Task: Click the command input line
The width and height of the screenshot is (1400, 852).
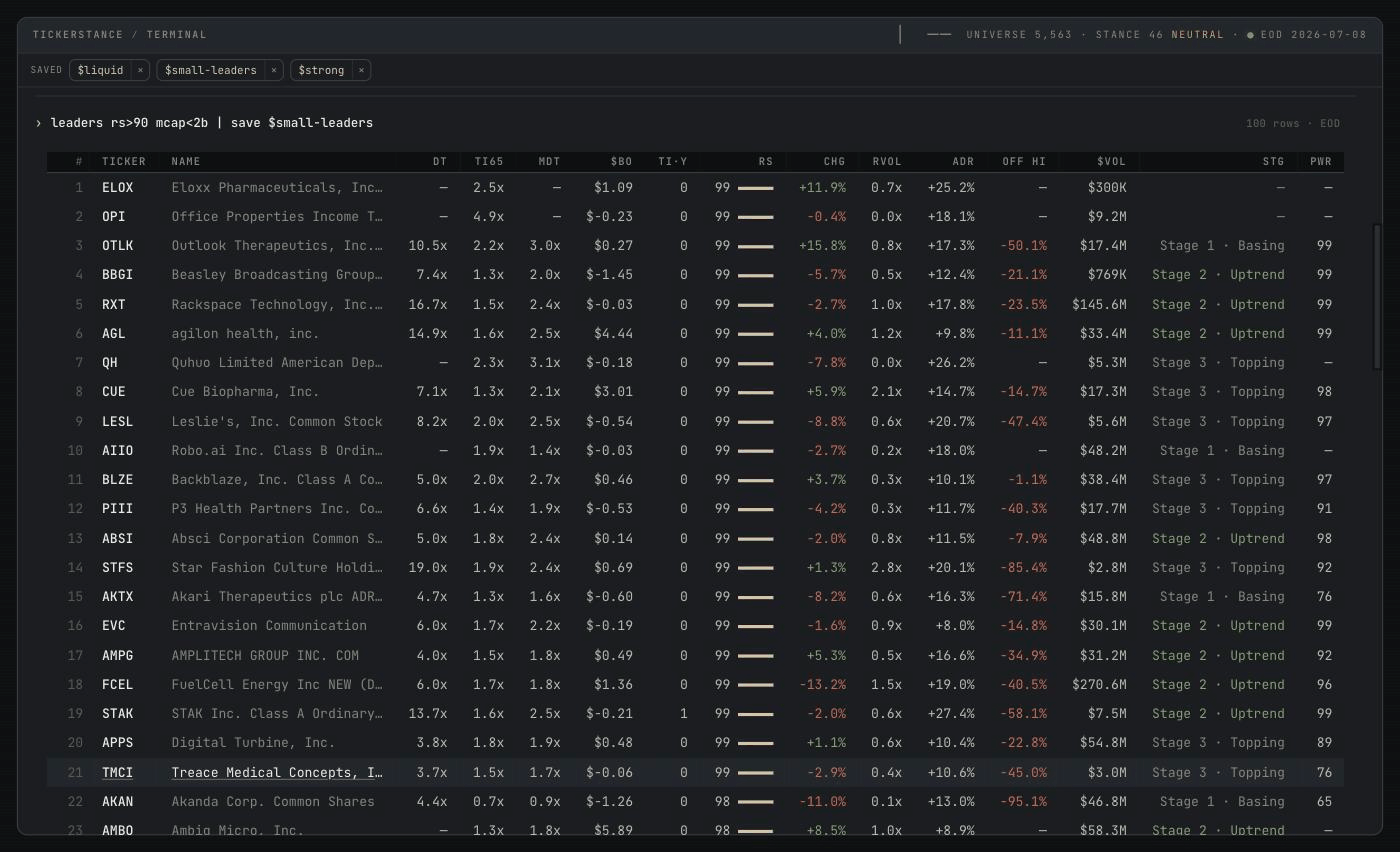Action: [212, 123]
